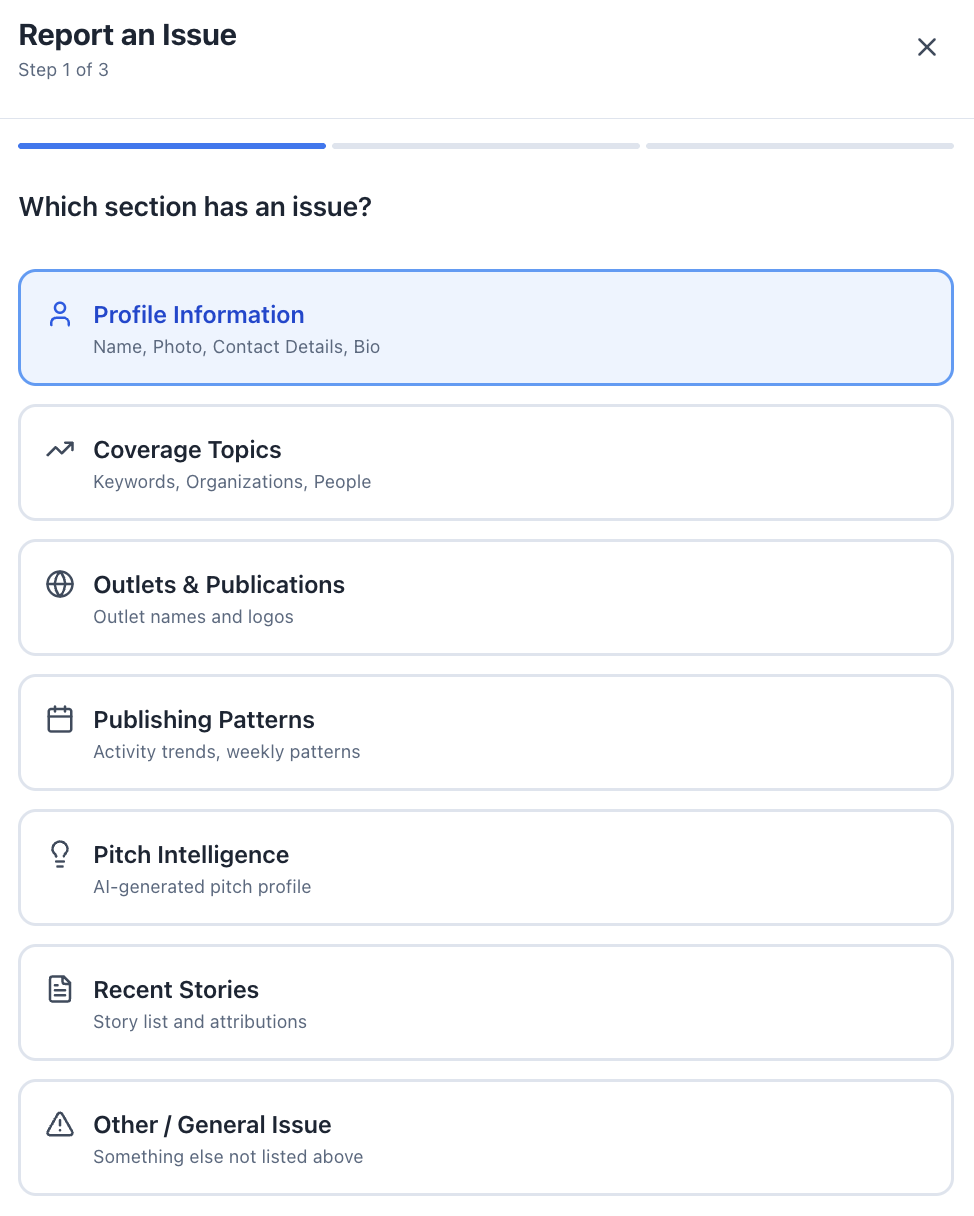This screenshot has width=974, height=1216.
Task: Select the Profile Information section option
Action: pos(486,328)
